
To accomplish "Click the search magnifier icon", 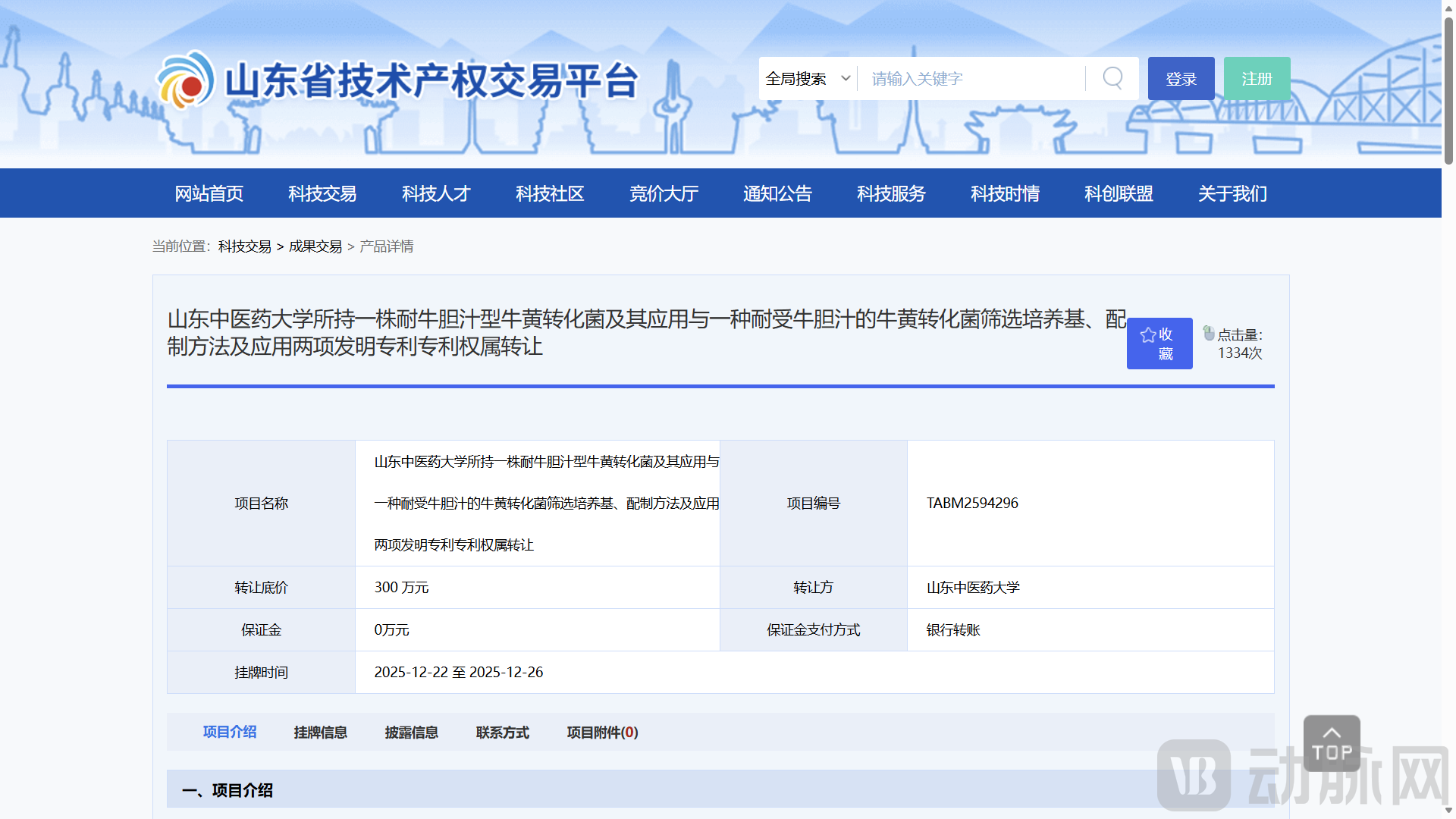I will click(1112, 77).
